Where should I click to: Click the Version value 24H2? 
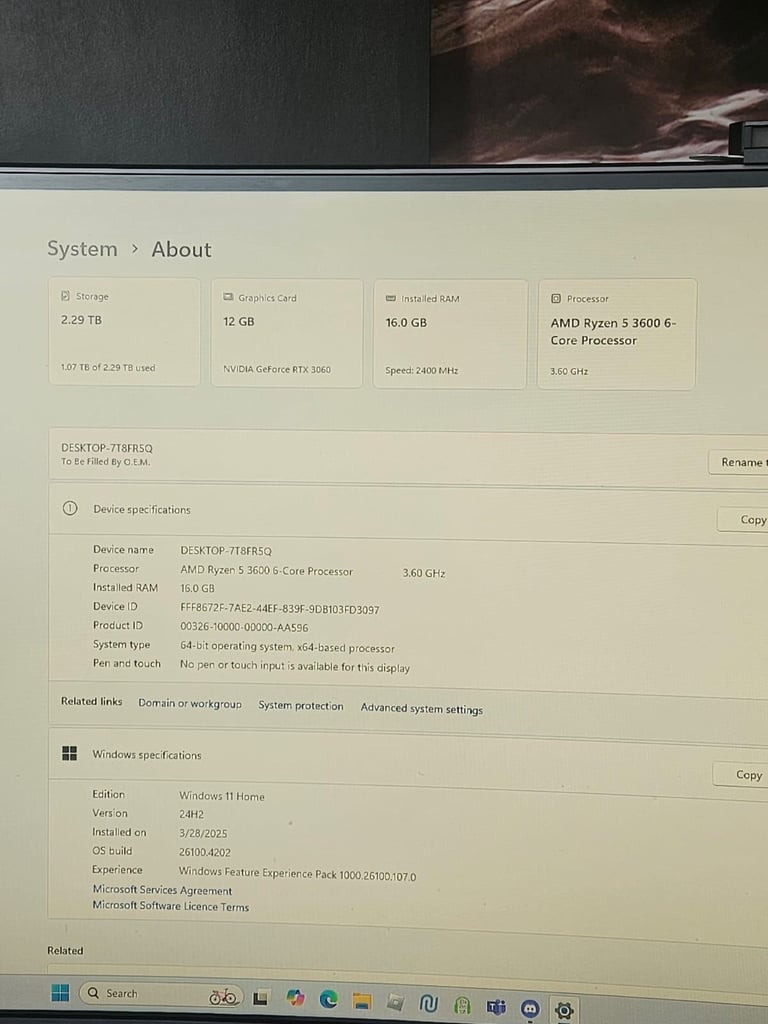pyautogui.click(x=191, y=814)
